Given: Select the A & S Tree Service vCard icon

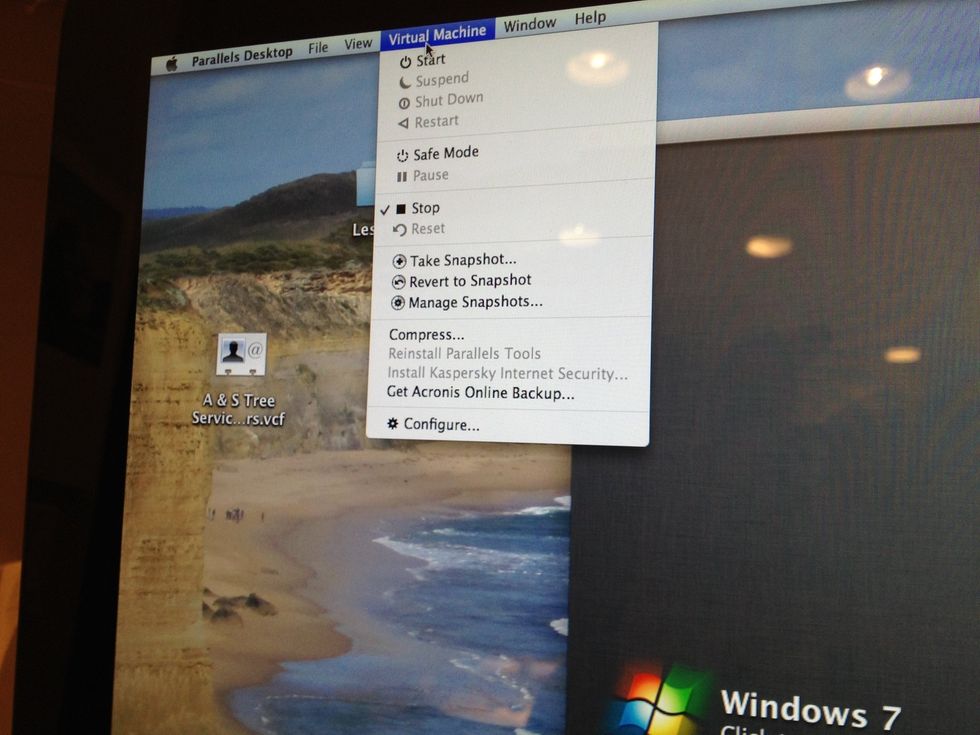Looking at the screenshot, I should tap(241, 354).
